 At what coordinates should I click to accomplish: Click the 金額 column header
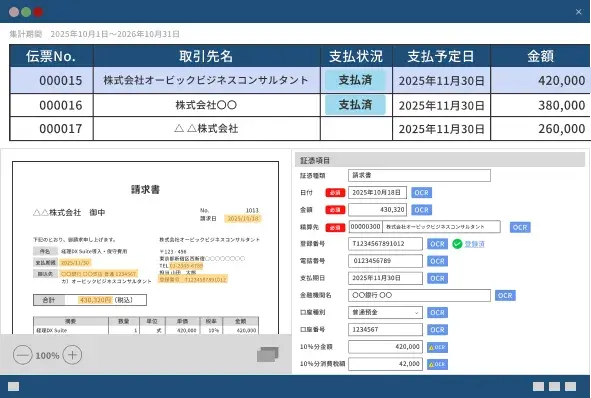click(x=540, y=56)
